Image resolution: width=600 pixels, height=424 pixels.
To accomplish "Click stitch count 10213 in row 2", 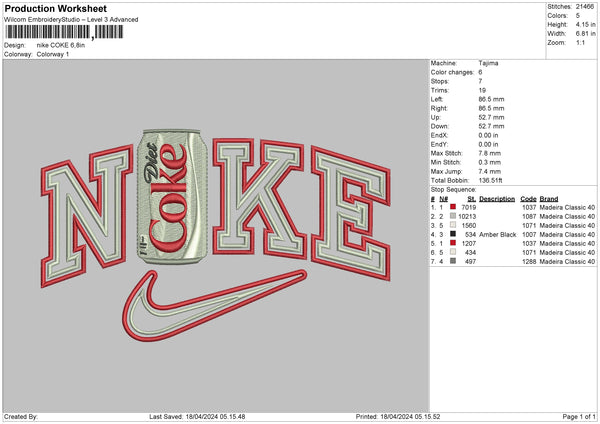I will [467, 216].
